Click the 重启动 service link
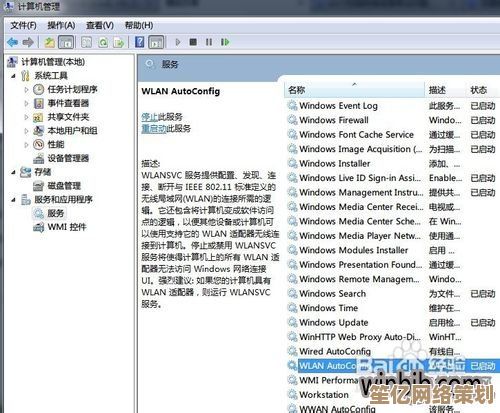Image resolution: width=500 pixels, height=413 pixels. [154, 129]
